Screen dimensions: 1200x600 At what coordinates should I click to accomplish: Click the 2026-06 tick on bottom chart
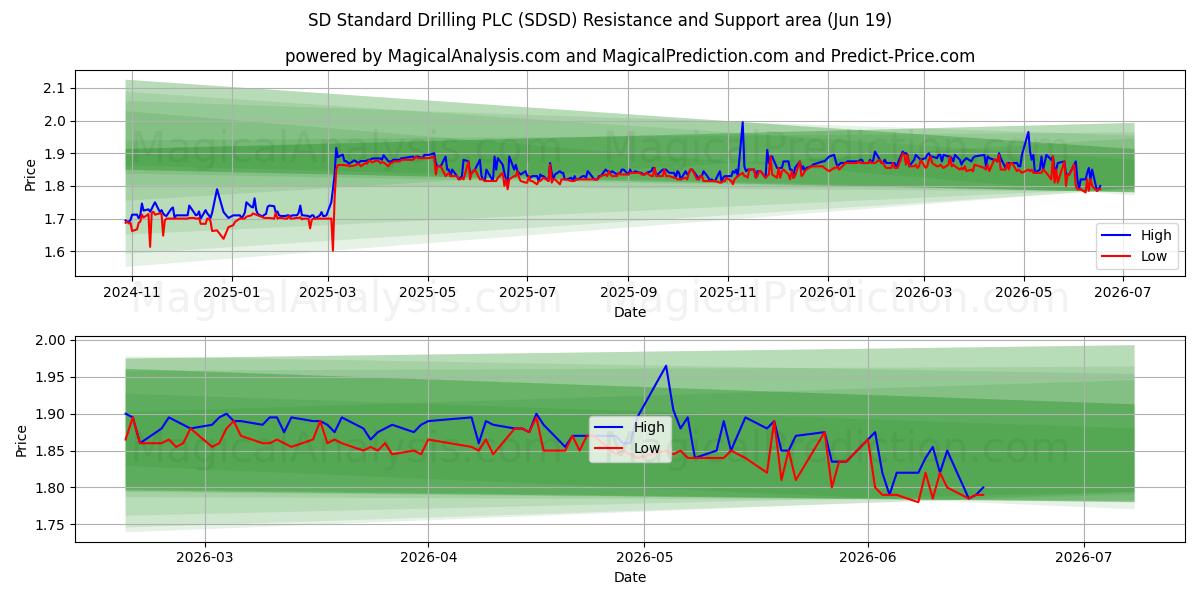click(x=868, y=558)
